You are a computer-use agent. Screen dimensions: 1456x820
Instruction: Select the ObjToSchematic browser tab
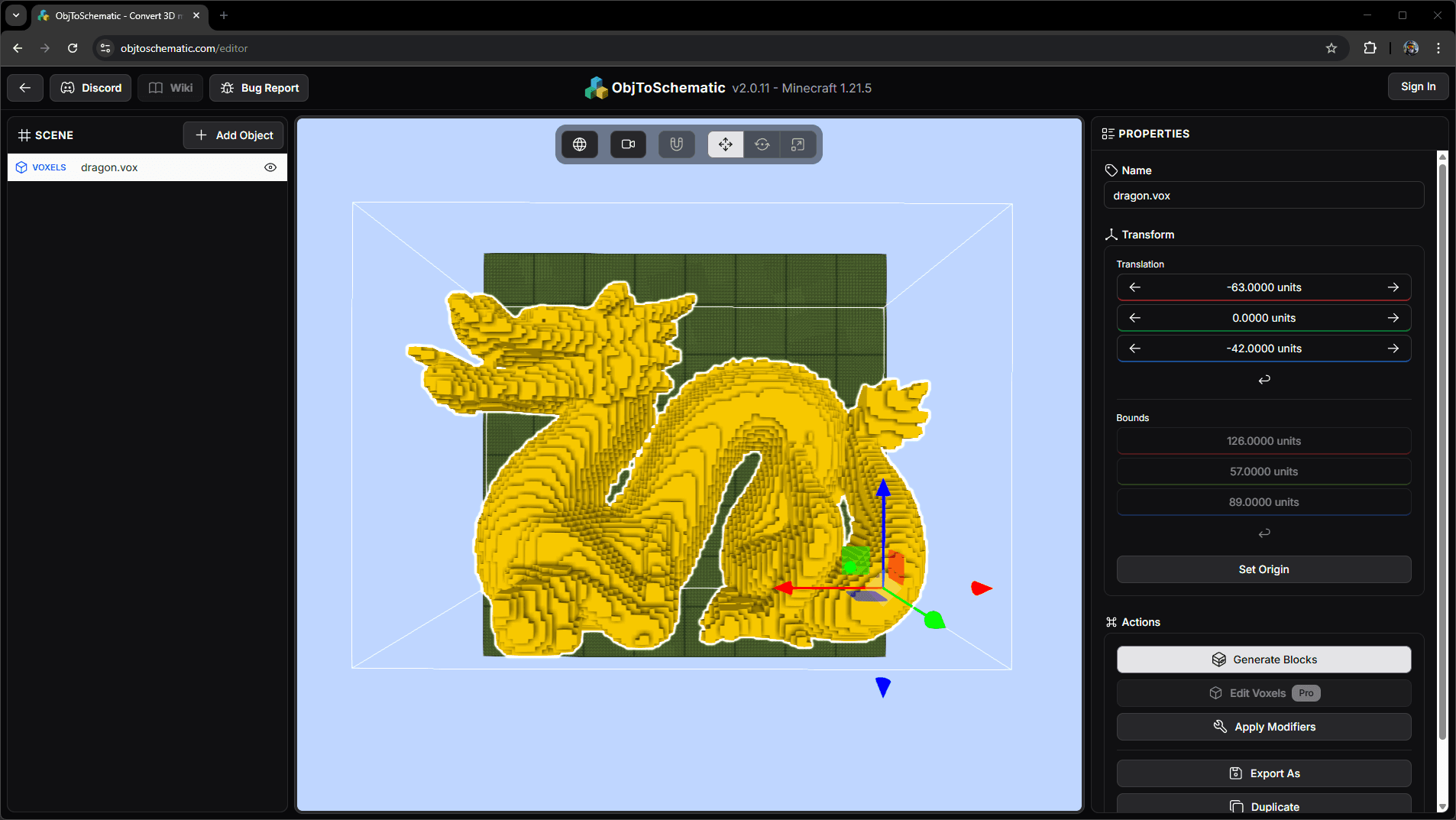tap(120, 15)
